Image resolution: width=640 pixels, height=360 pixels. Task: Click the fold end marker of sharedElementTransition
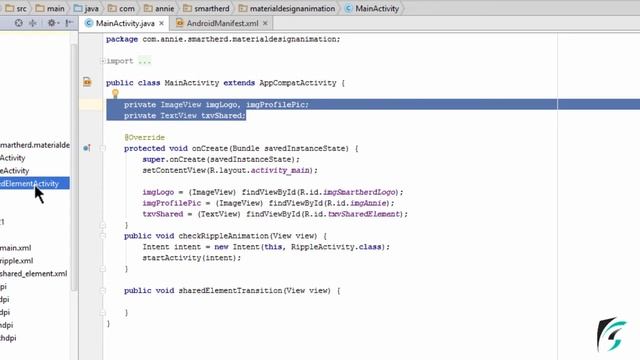pyautogui.click(x=103, y=313)
